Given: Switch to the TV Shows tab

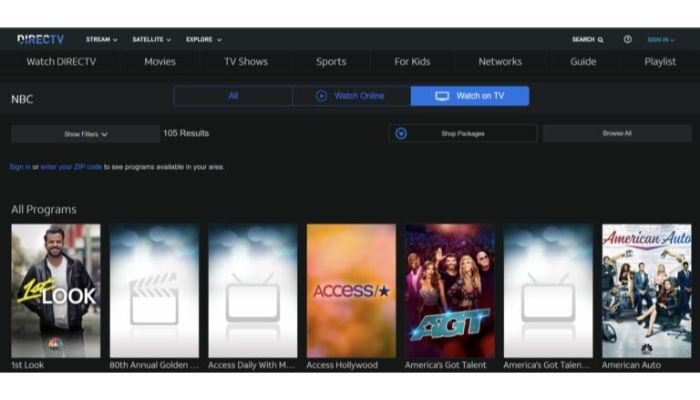Looking at the screenshot, I should pyautogui.click(x=246, y=62).
